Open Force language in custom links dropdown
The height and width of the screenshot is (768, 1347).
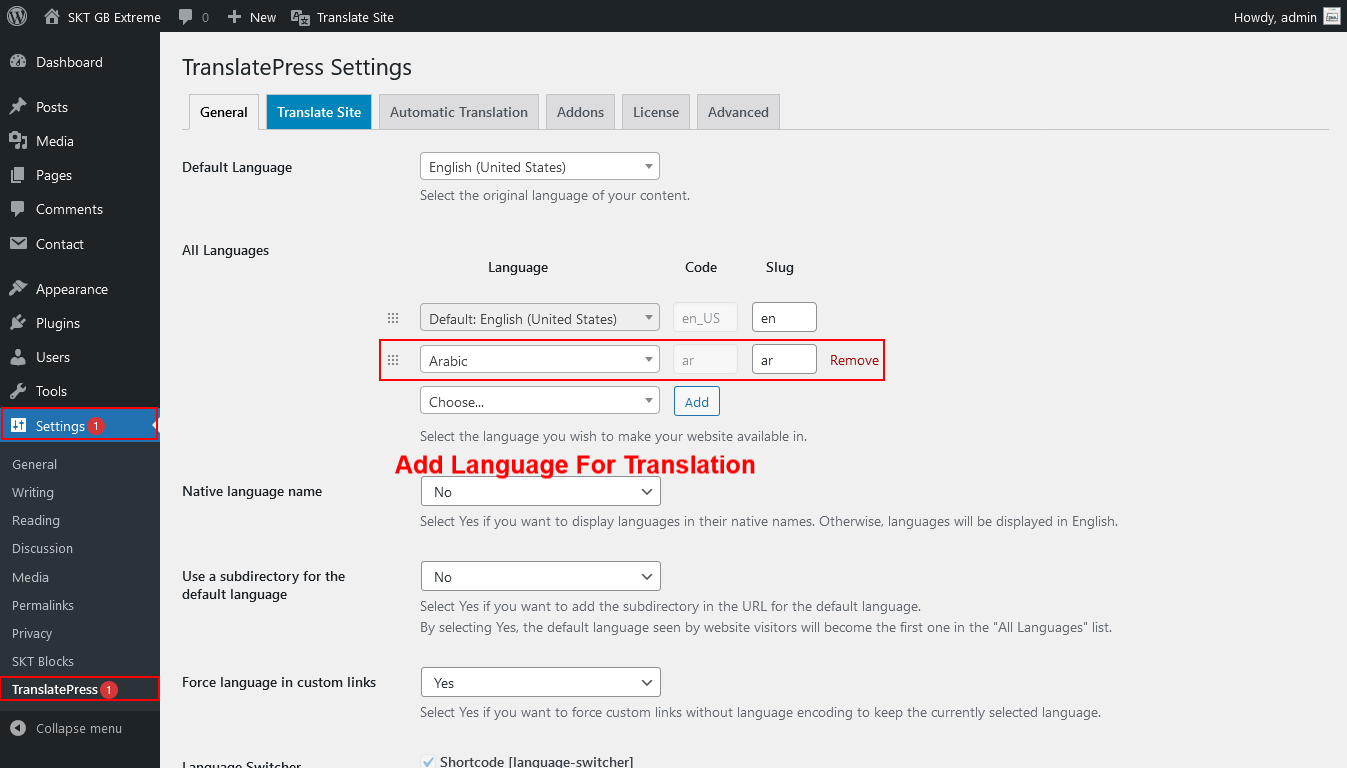coord(541,682)
